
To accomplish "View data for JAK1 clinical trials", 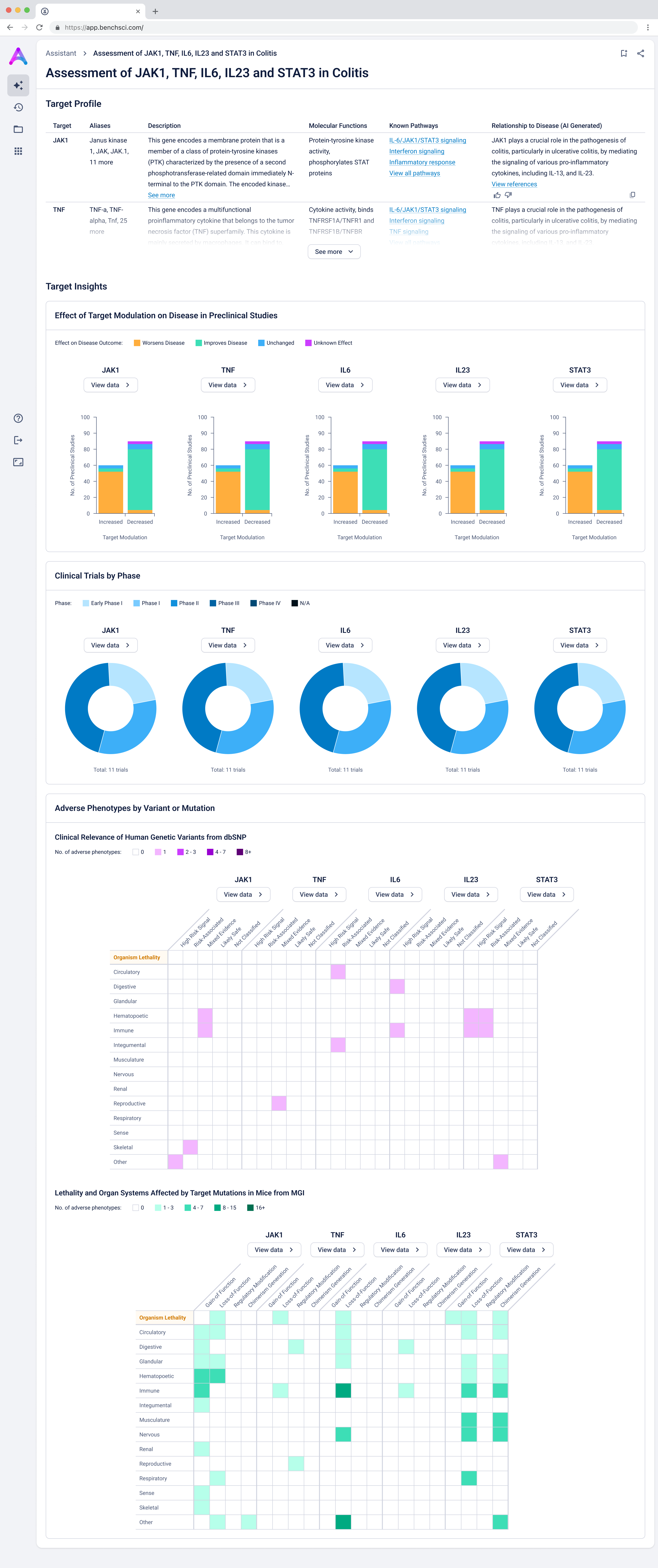I will (110, 645).
